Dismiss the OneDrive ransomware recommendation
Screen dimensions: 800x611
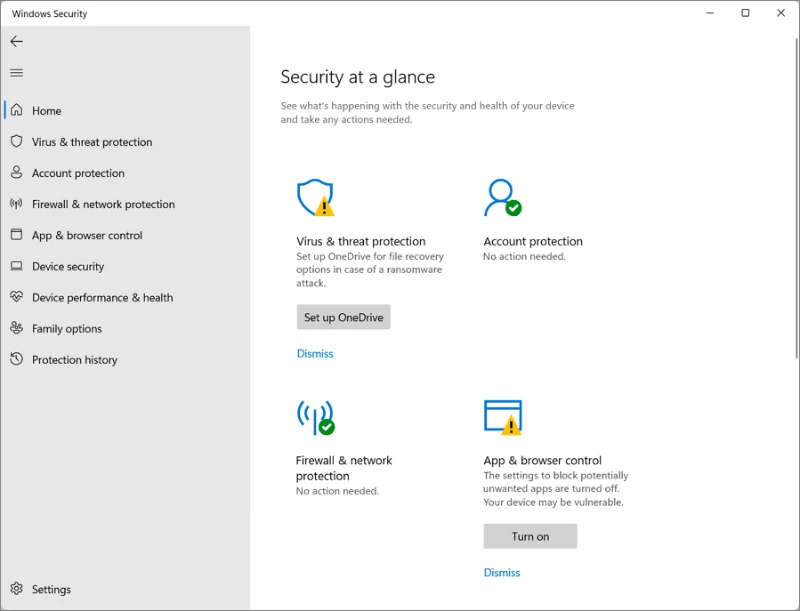coord(315,353)
